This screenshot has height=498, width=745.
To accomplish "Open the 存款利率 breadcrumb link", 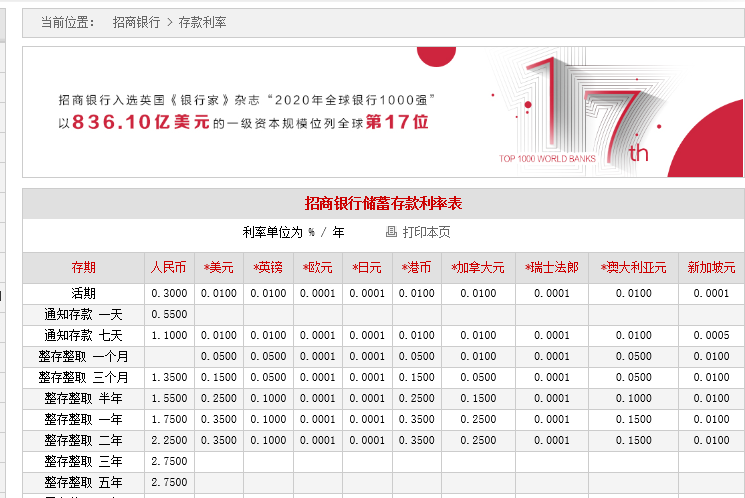I will tap(202, 22).
